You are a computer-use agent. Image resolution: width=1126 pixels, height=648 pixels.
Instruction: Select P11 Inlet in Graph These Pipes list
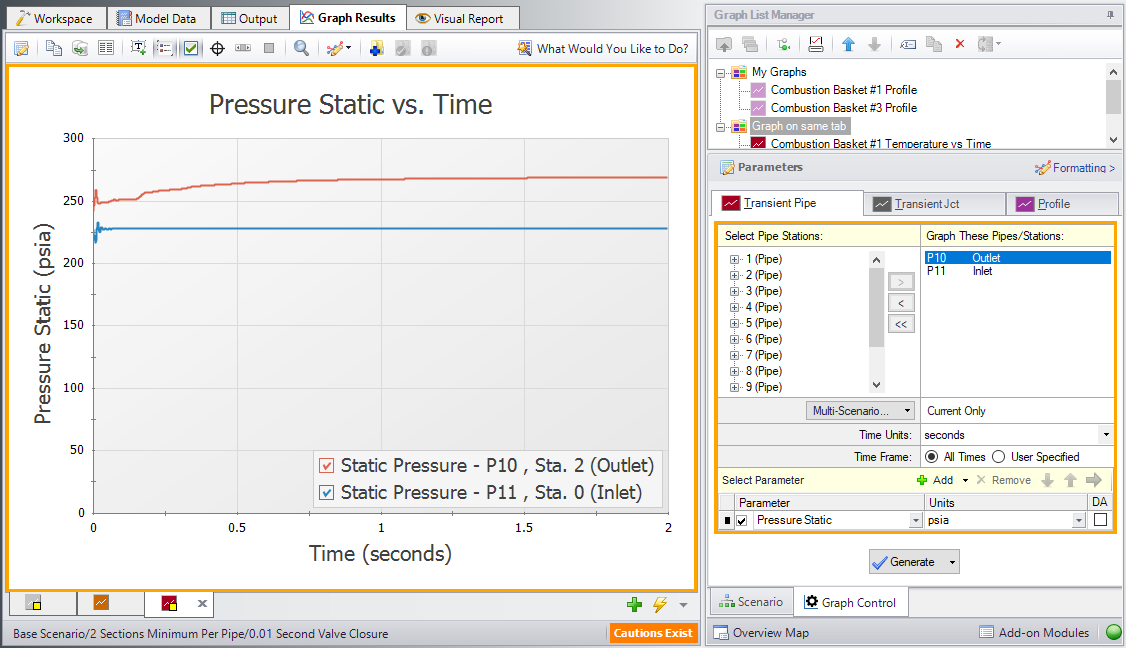[960, 271]
